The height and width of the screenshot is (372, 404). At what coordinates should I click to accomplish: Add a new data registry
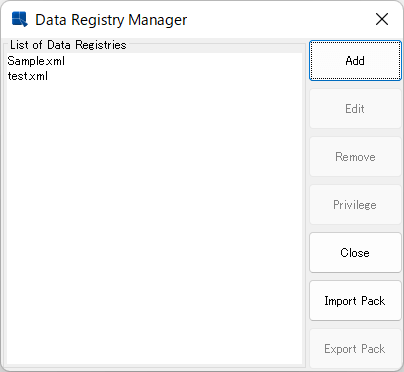pos(355,61)
